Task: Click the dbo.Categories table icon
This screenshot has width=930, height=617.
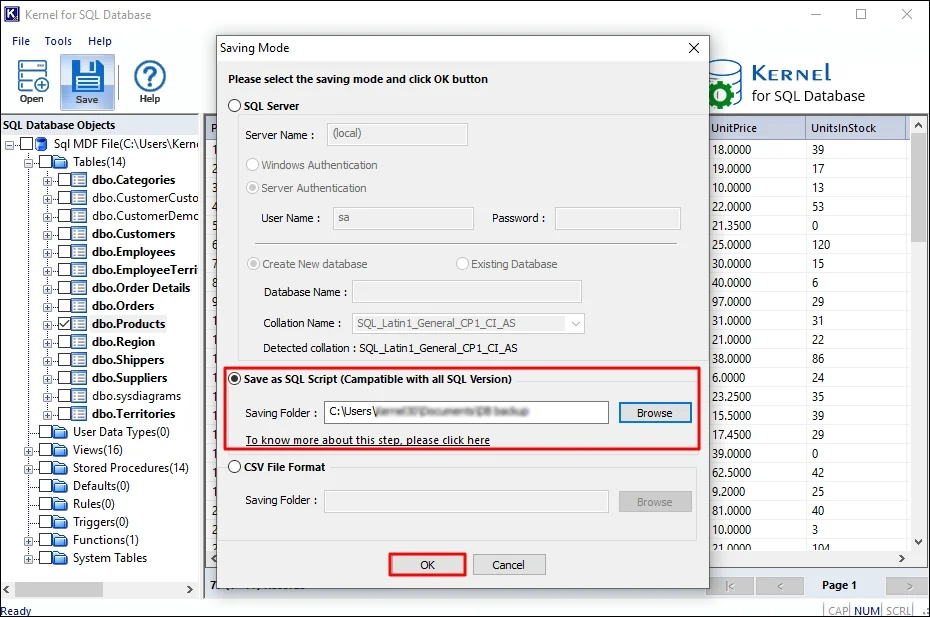Action: [x=80, y=180]
